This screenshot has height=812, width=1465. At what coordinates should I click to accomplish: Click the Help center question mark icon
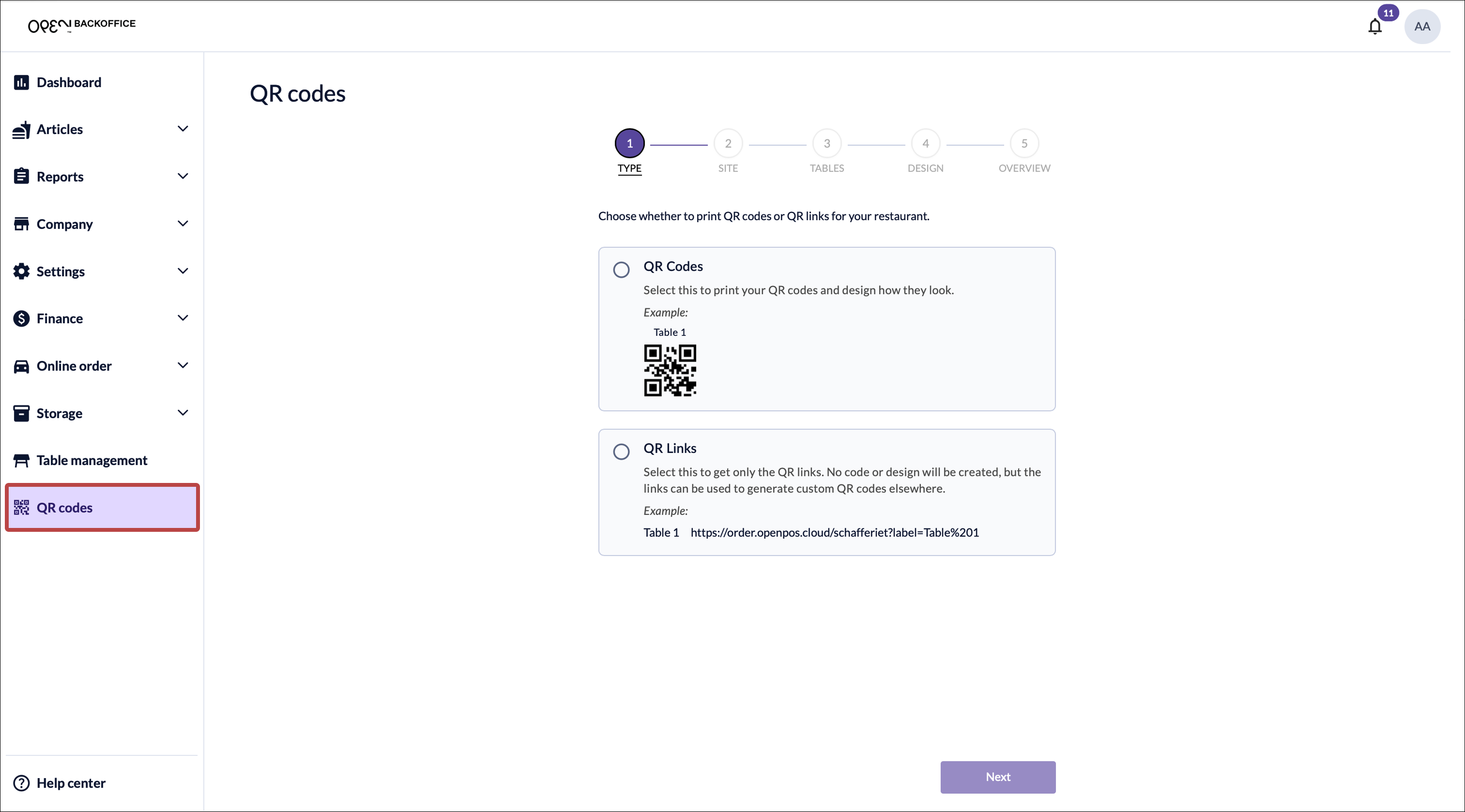coord(21,783)
